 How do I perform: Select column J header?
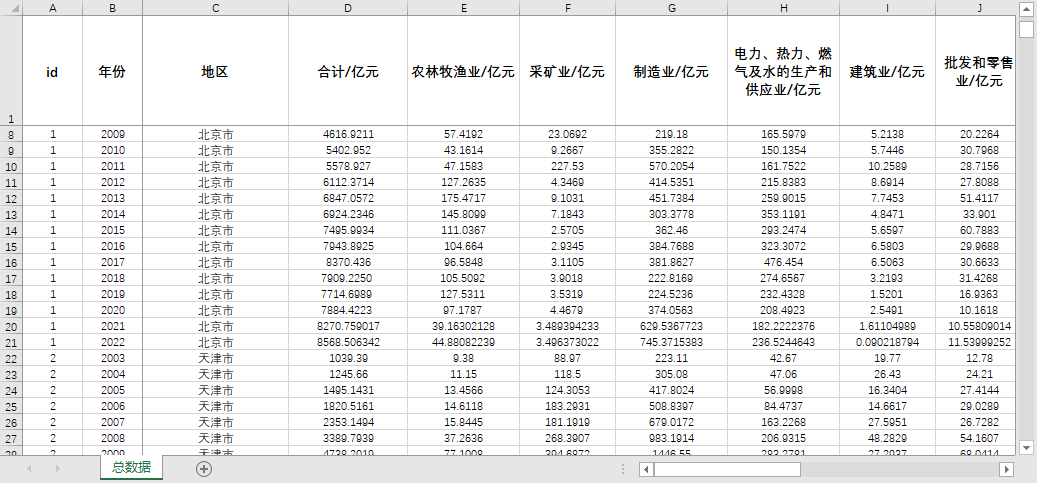pos(975,7)
